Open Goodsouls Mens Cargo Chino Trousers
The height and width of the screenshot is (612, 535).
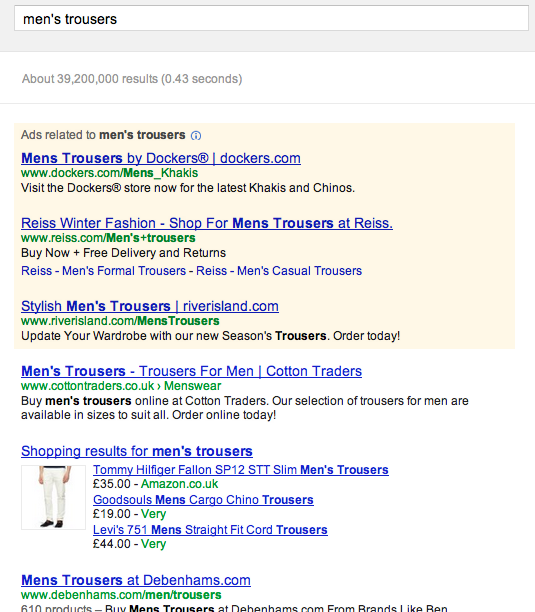pyautogui.click(x=203, y=500)
